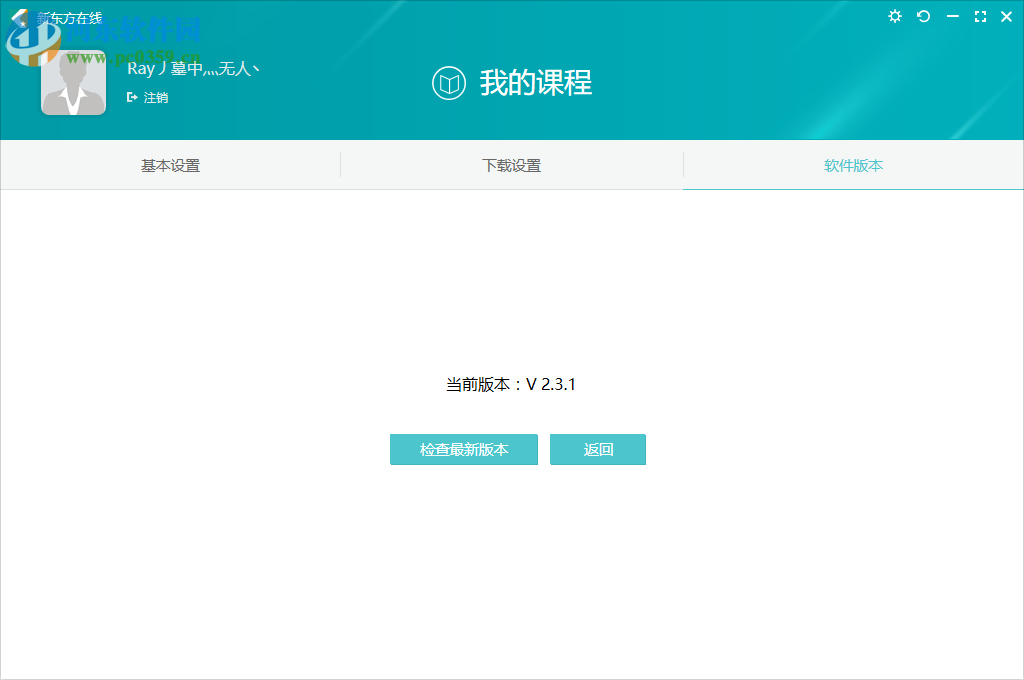
Task: Switch to the 基本设置 tab
Action: click(x=170, y=165)
